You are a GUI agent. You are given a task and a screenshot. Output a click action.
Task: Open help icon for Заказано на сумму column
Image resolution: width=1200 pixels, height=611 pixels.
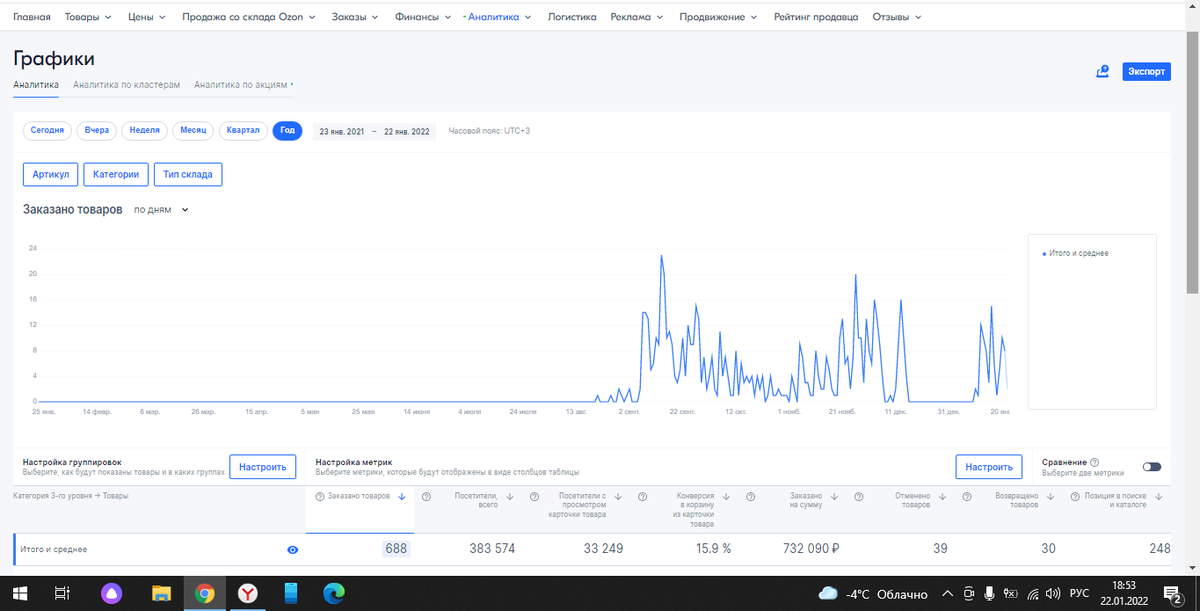(x=750, y=496)
